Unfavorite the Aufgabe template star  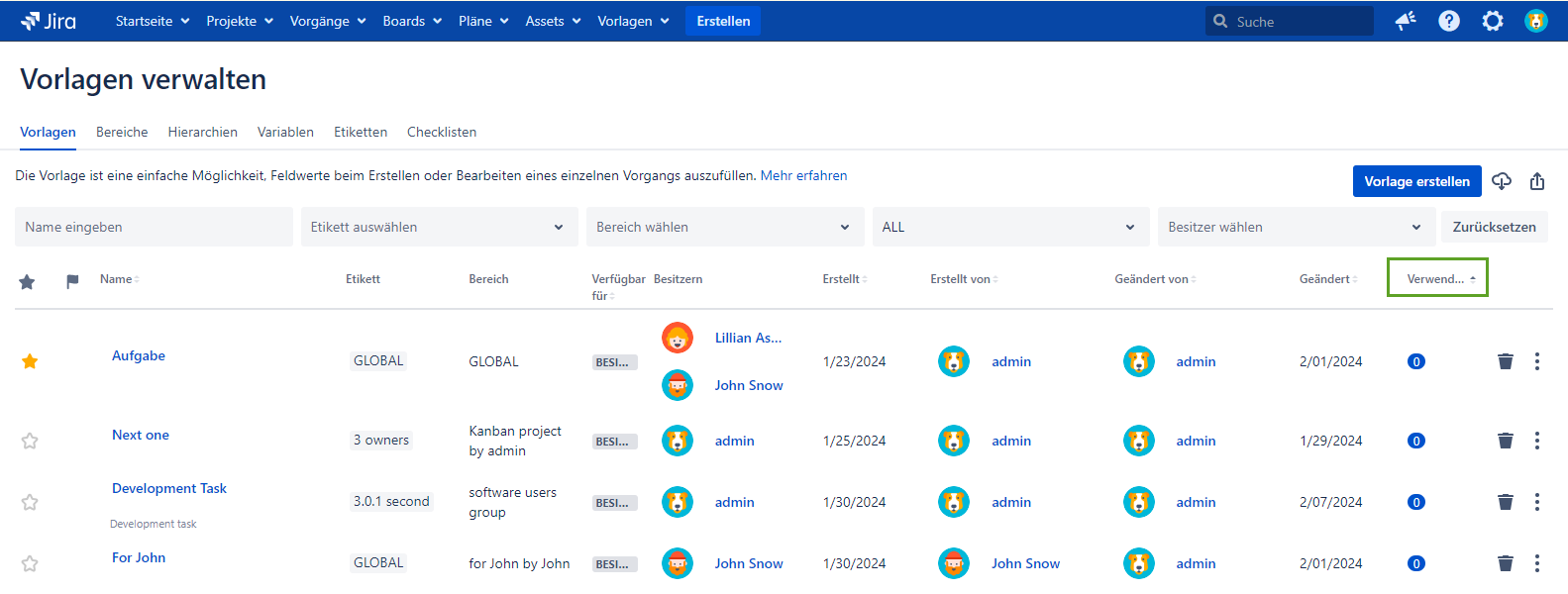(30, 361)
